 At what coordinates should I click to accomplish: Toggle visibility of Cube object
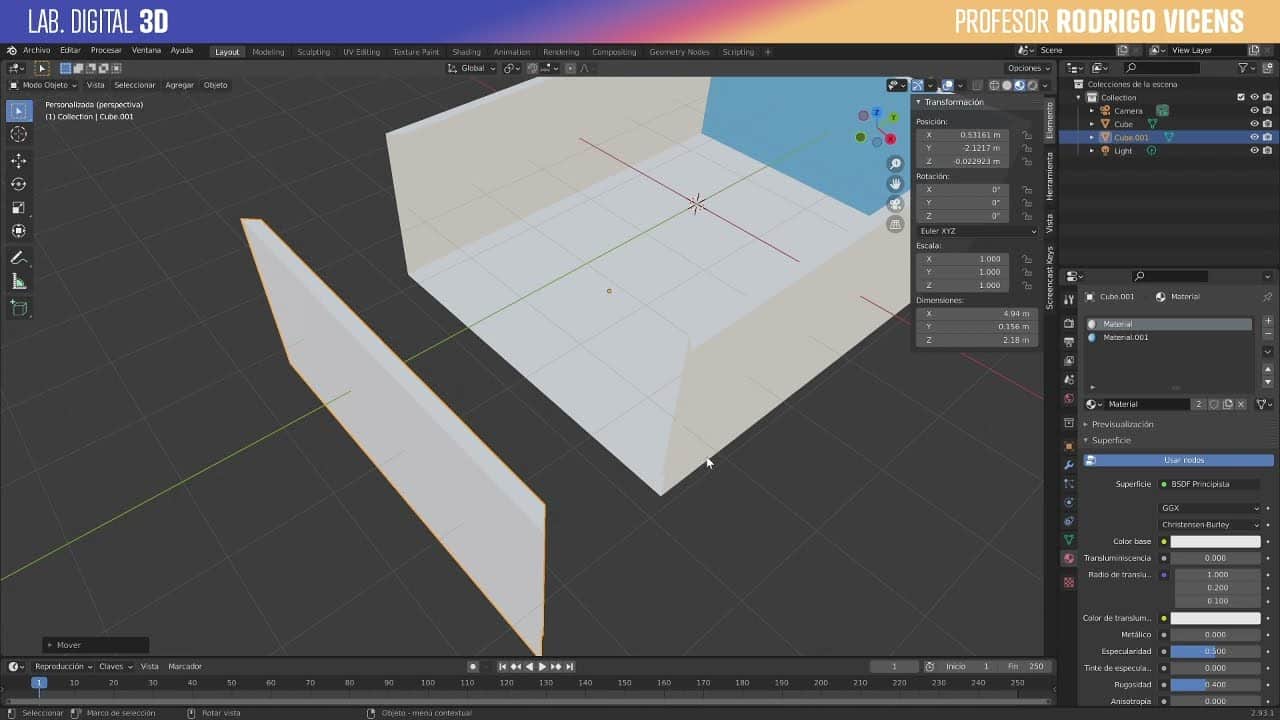coord(1254,124)
